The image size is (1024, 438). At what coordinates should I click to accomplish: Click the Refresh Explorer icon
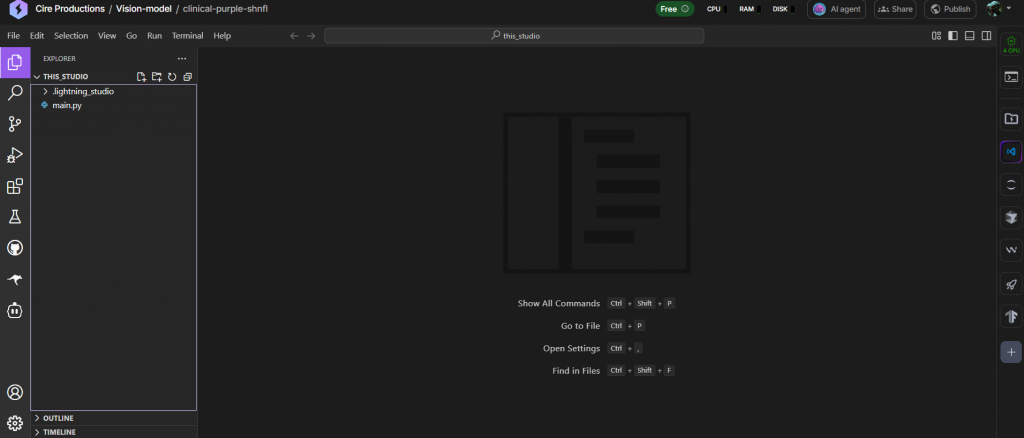pyautogui.click(x=172, y=76)
